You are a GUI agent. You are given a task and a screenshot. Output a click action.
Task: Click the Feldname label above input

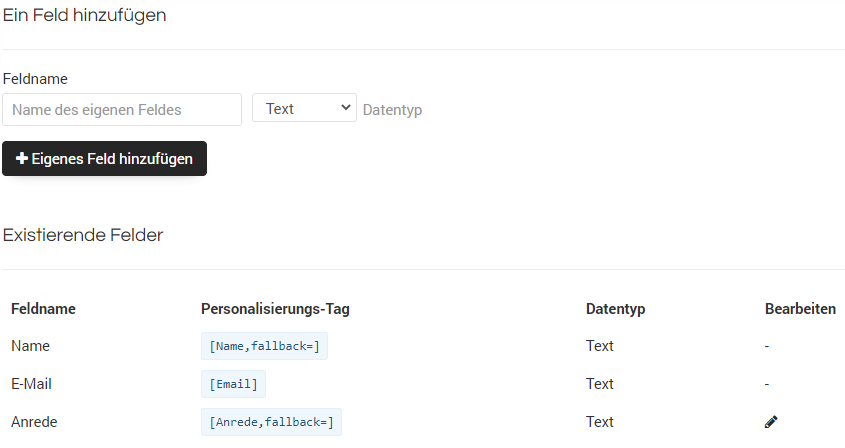(35, 79)
